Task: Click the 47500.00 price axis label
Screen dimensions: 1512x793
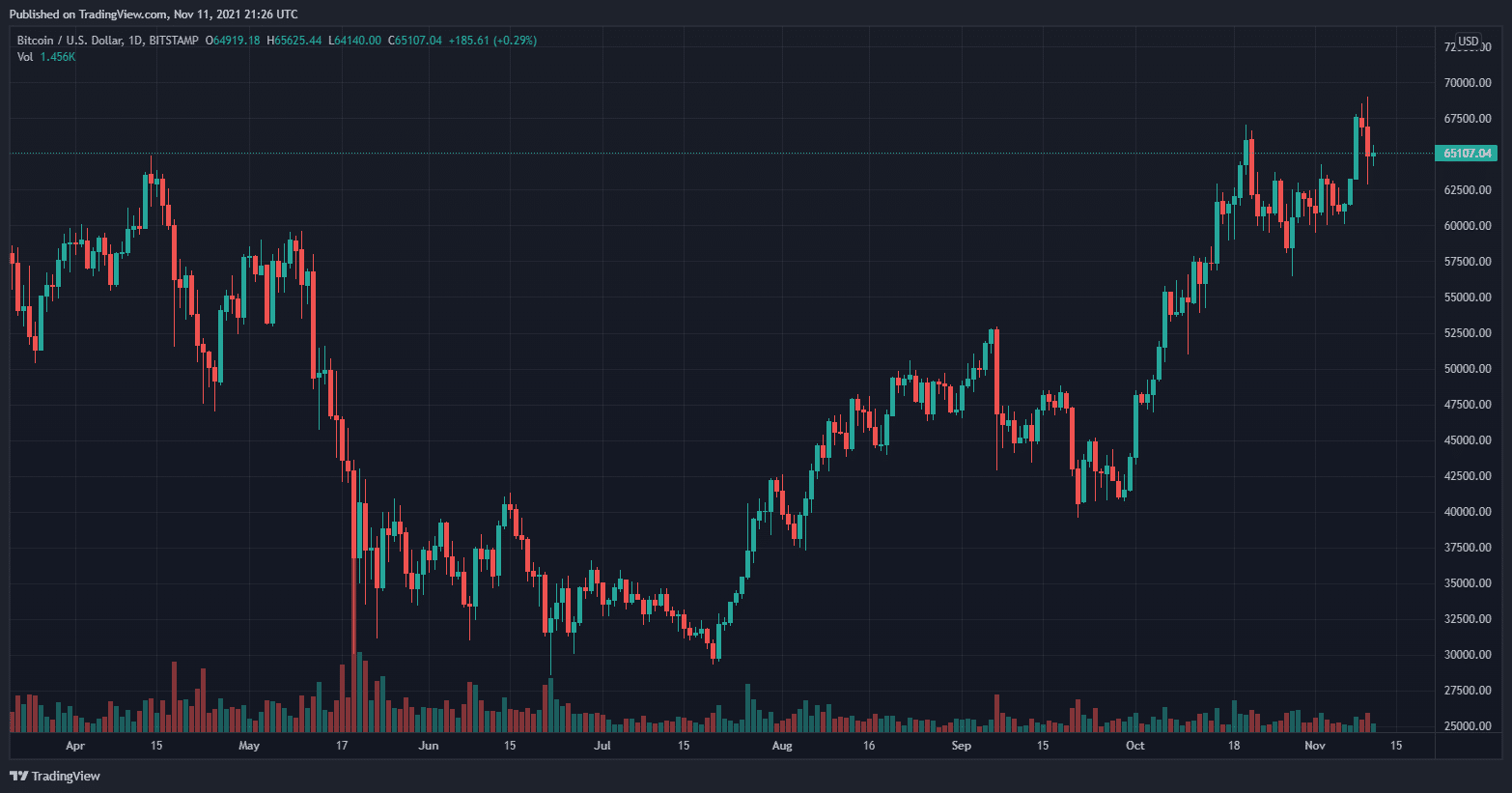Action: coord(1468,405)
